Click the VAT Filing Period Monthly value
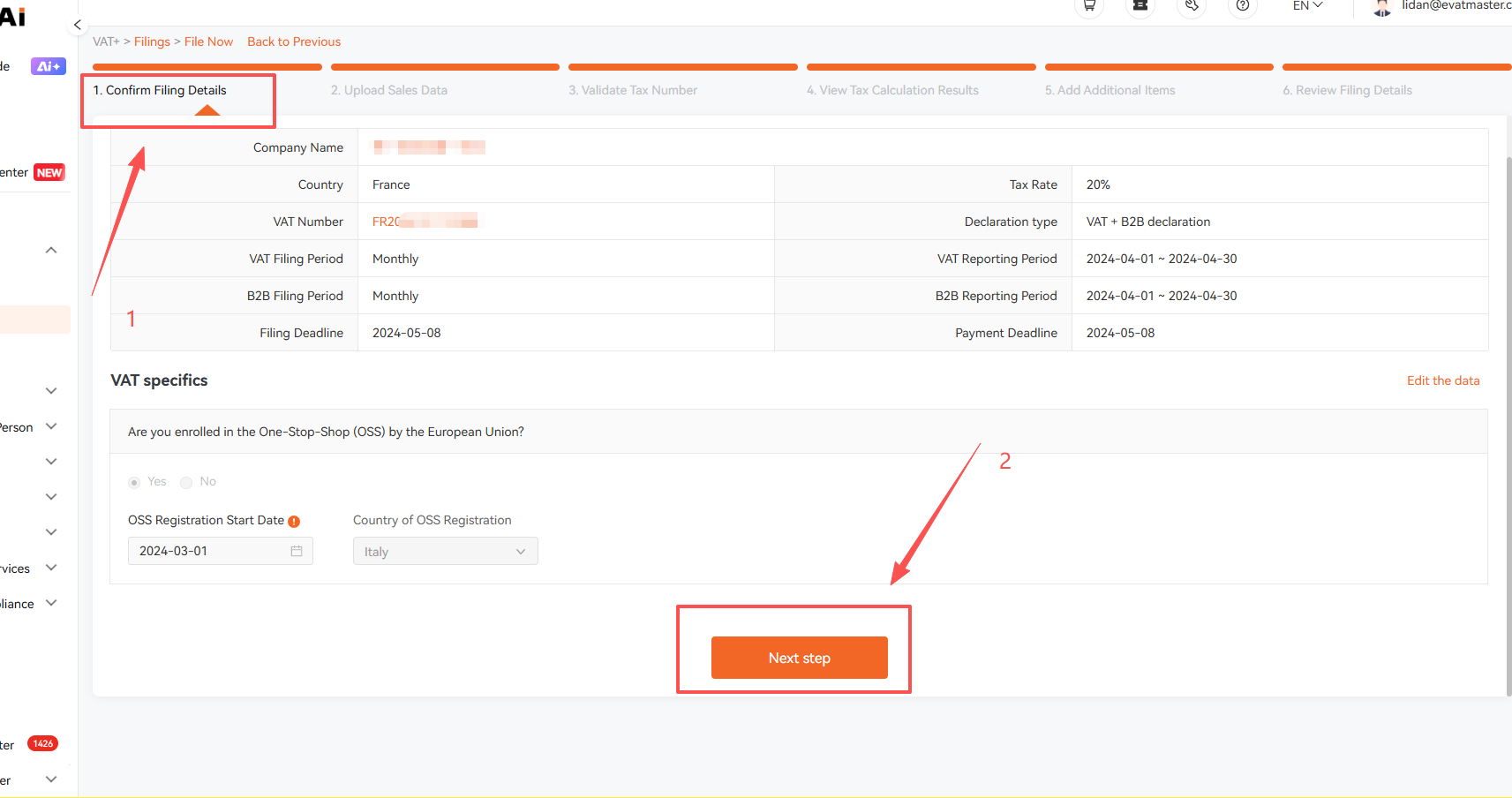This screenshot has height=798, width=1512. coord(395,259)
